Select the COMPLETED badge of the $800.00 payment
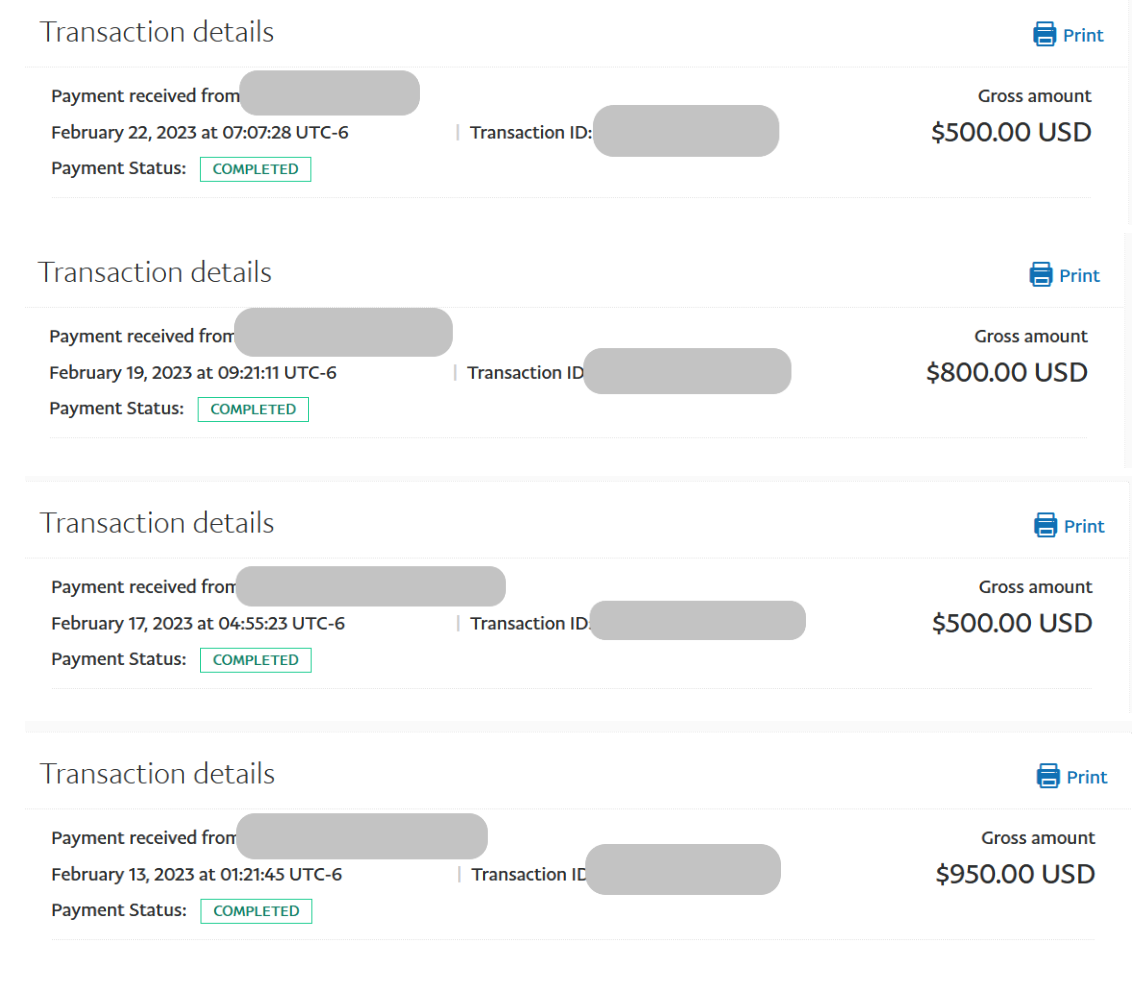1139x985 pixels. 253,409
